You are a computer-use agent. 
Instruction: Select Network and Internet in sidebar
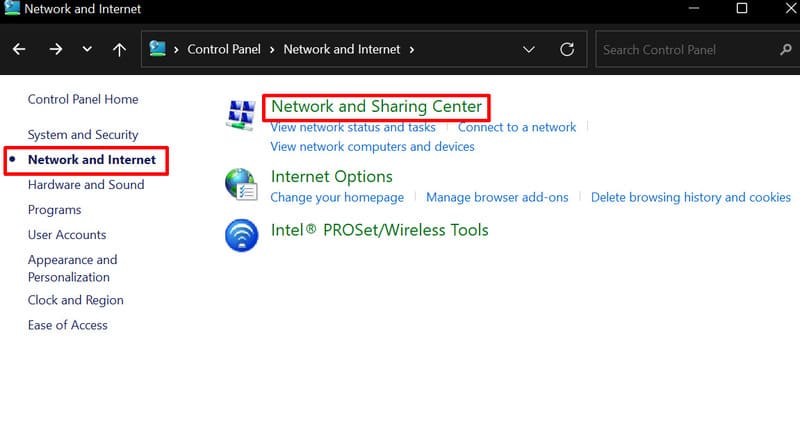(92, 160)
